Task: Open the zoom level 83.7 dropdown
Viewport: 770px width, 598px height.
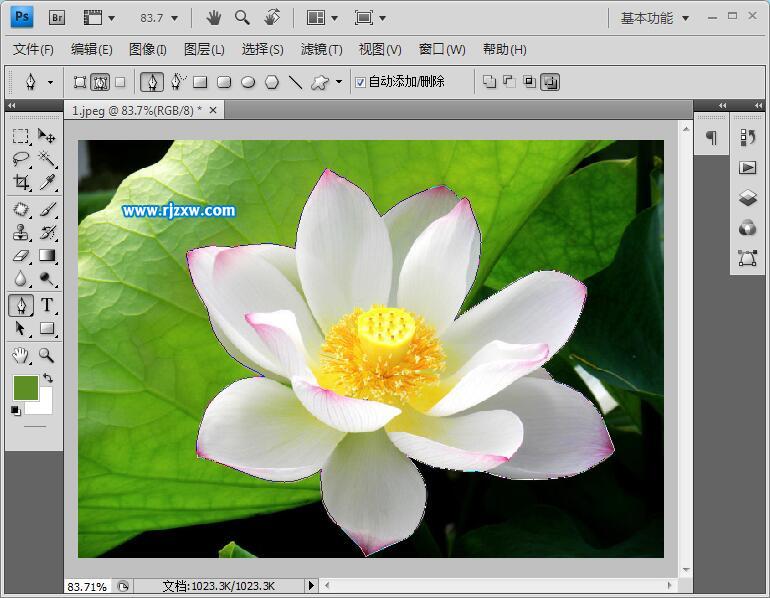Action: coord(159,18)
